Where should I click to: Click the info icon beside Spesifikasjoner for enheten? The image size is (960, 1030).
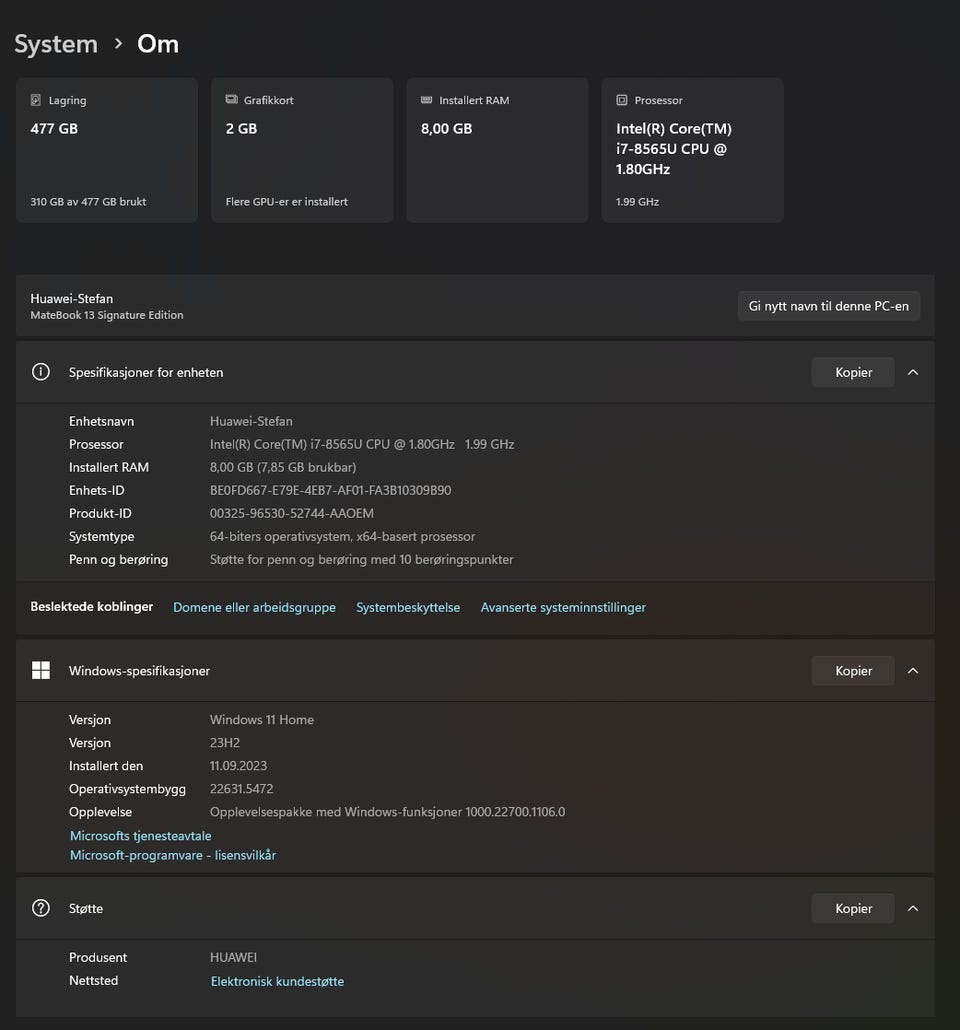coord(41,372)
